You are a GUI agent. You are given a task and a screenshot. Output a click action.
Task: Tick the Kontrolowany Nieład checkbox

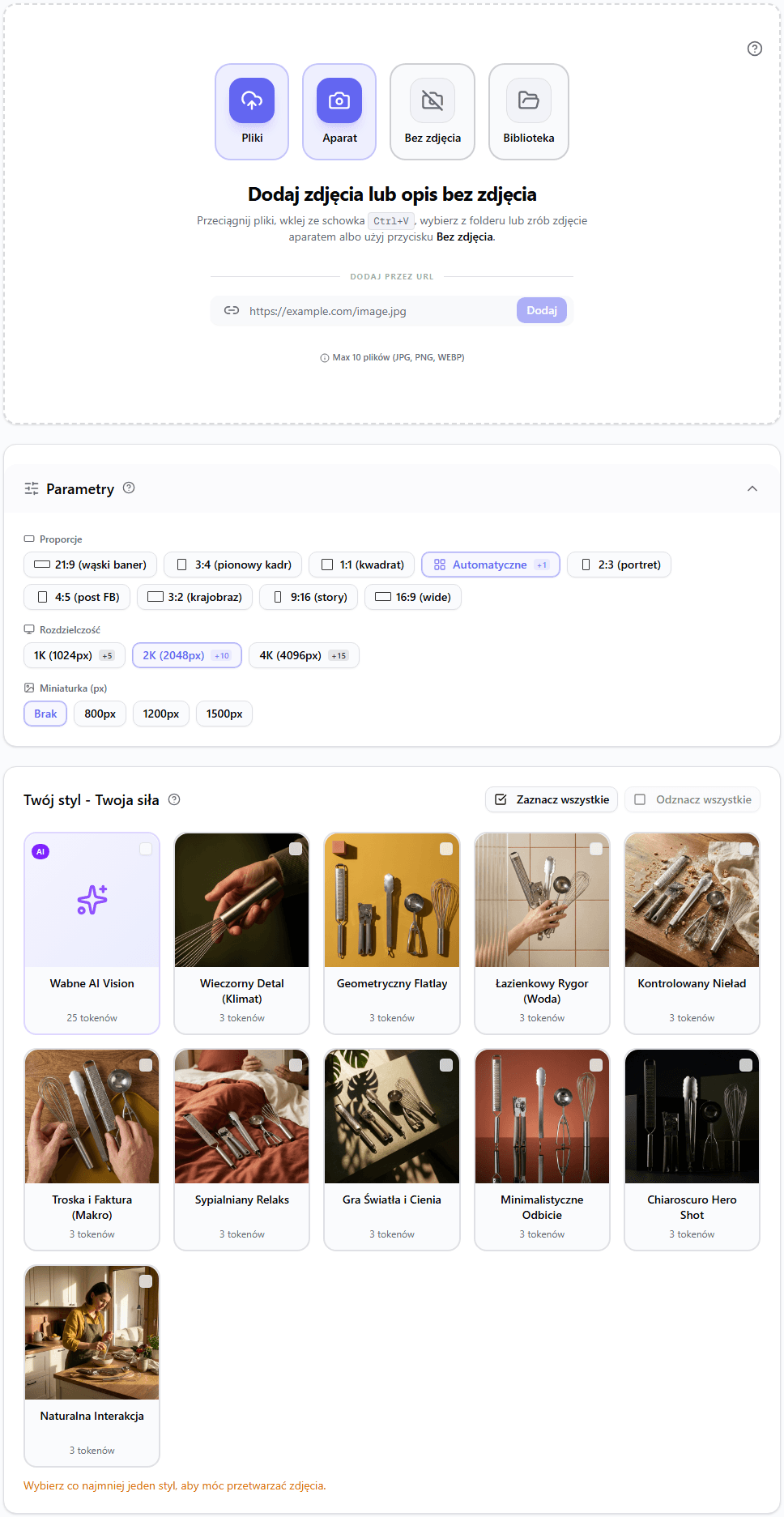746,849
